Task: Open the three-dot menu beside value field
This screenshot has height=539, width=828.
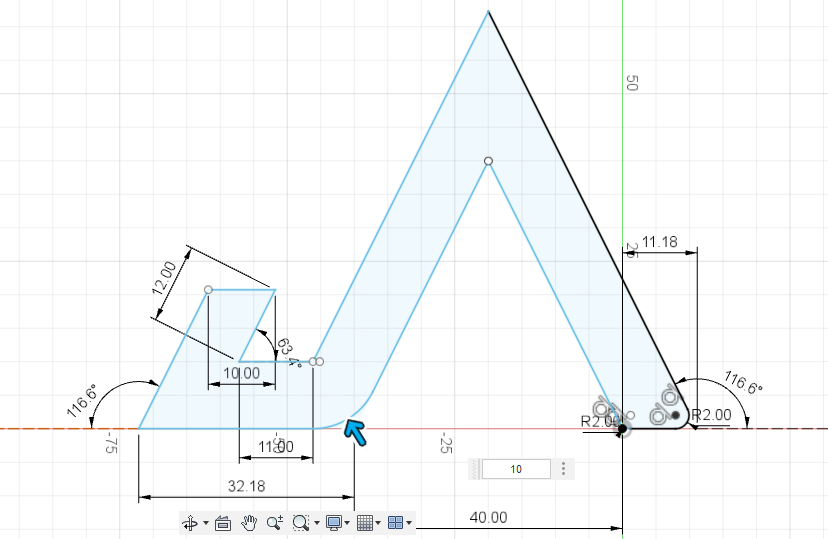Action: pyautogui.click(x=563, y=469)
